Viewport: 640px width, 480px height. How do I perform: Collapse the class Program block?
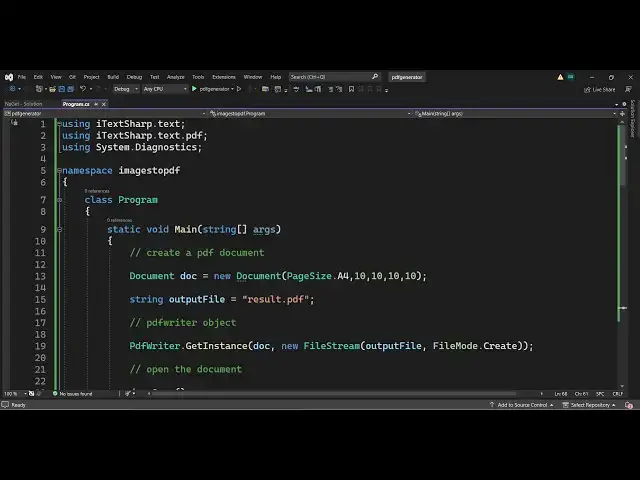pos(60,200)
